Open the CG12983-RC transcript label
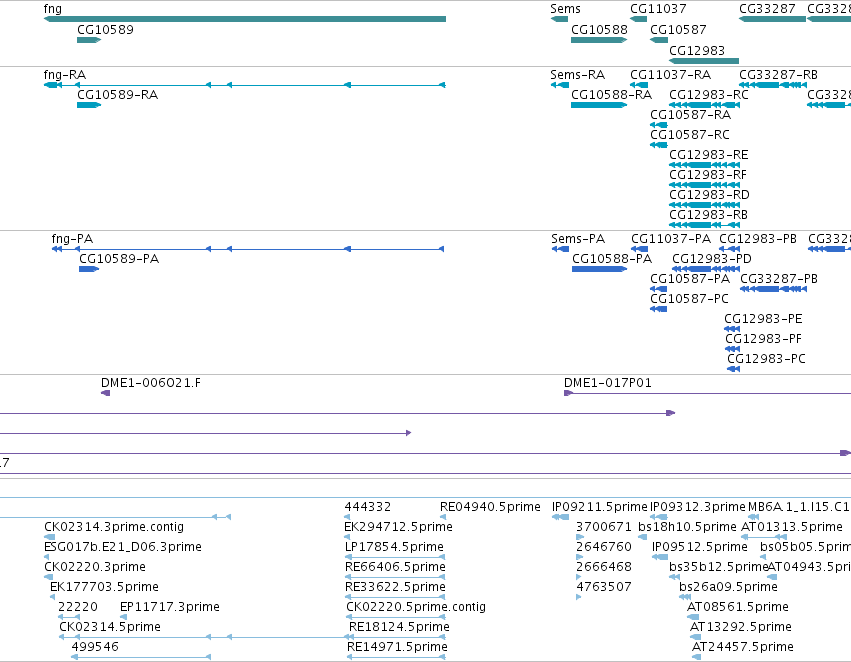 point(709,95)
